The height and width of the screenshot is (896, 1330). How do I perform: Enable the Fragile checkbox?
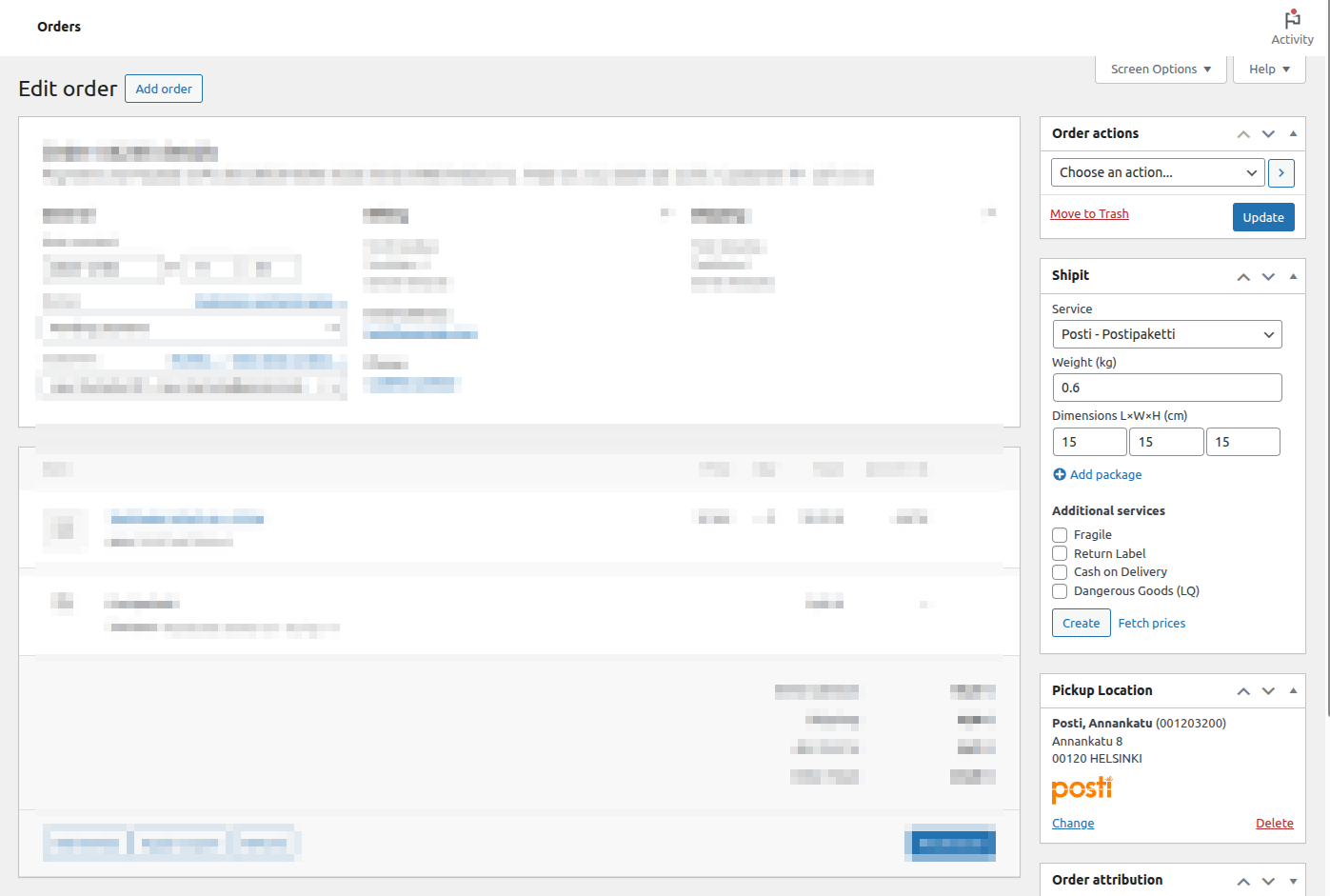(x=1060, y=535)
